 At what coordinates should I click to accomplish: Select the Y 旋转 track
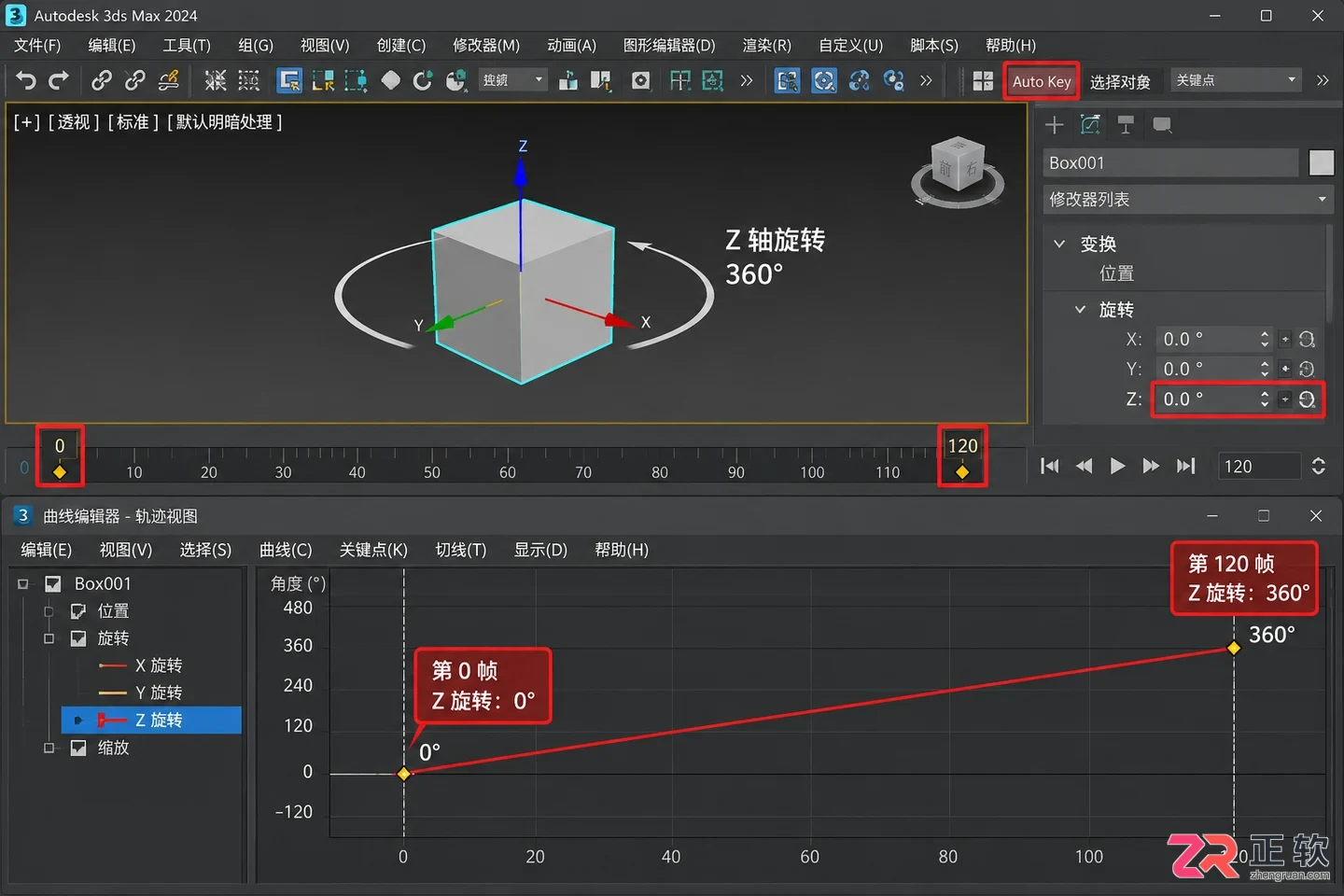point(159,693)
